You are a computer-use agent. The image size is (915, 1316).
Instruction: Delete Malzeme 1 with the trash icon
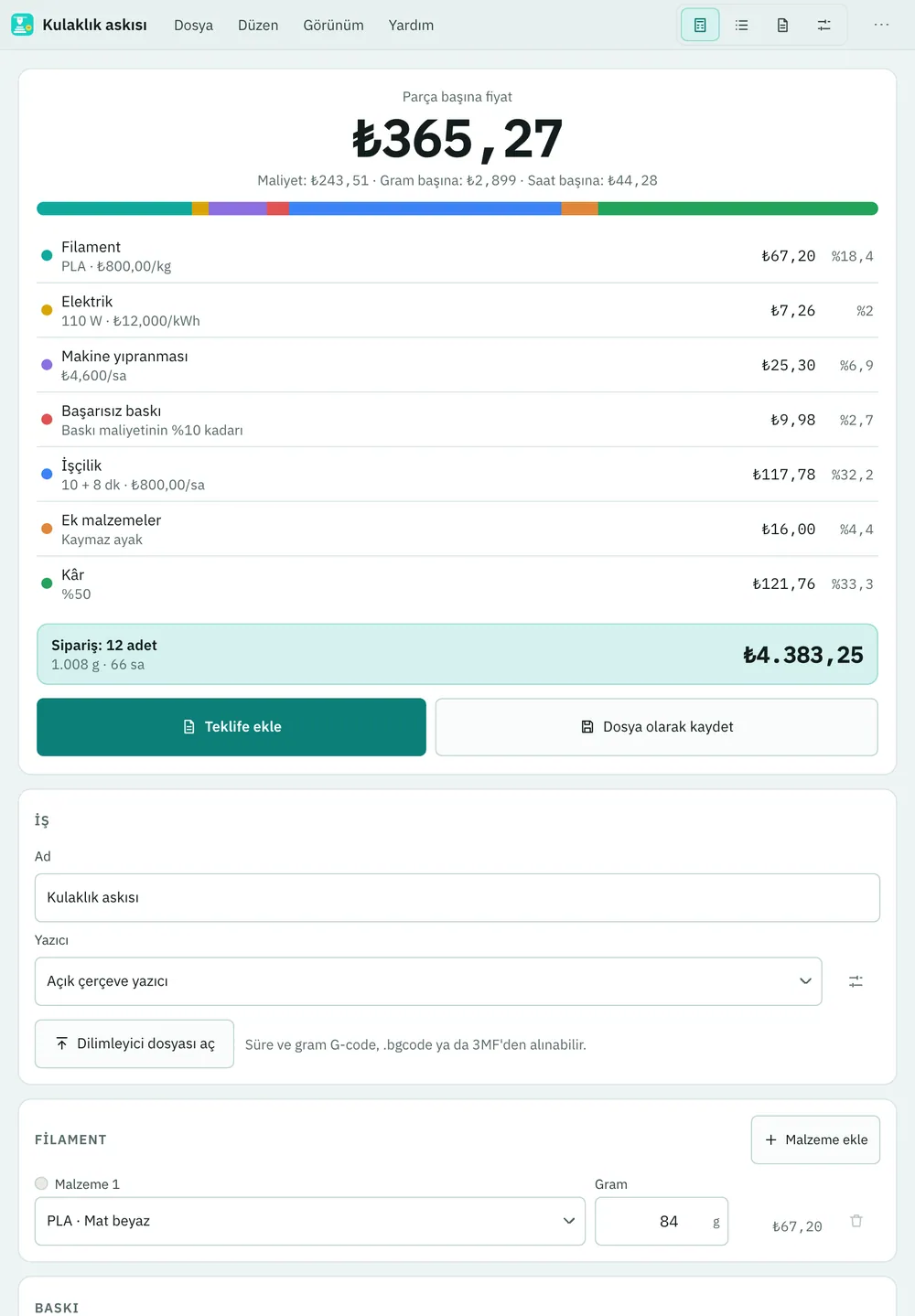point(856,1221)
